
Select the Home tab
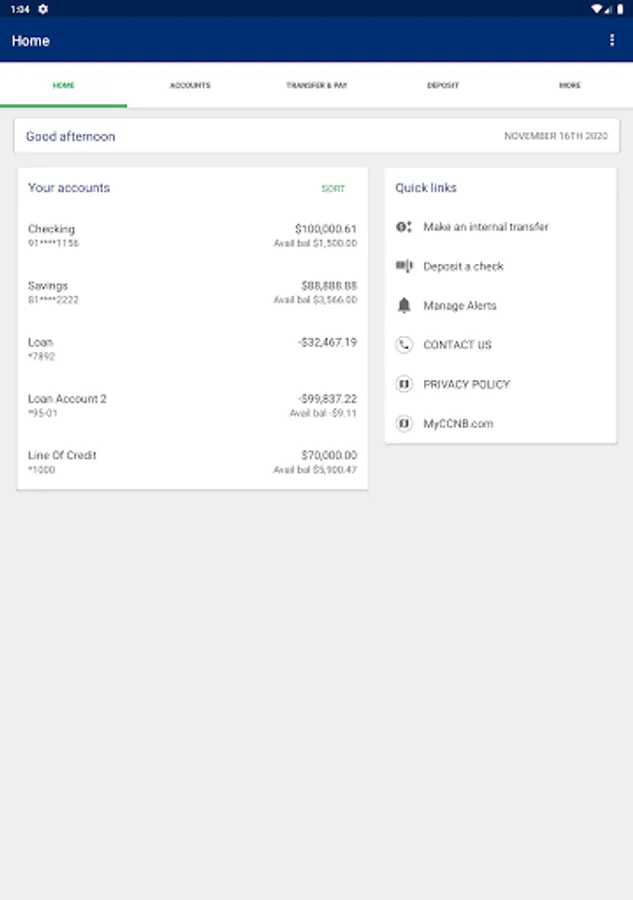63,86
